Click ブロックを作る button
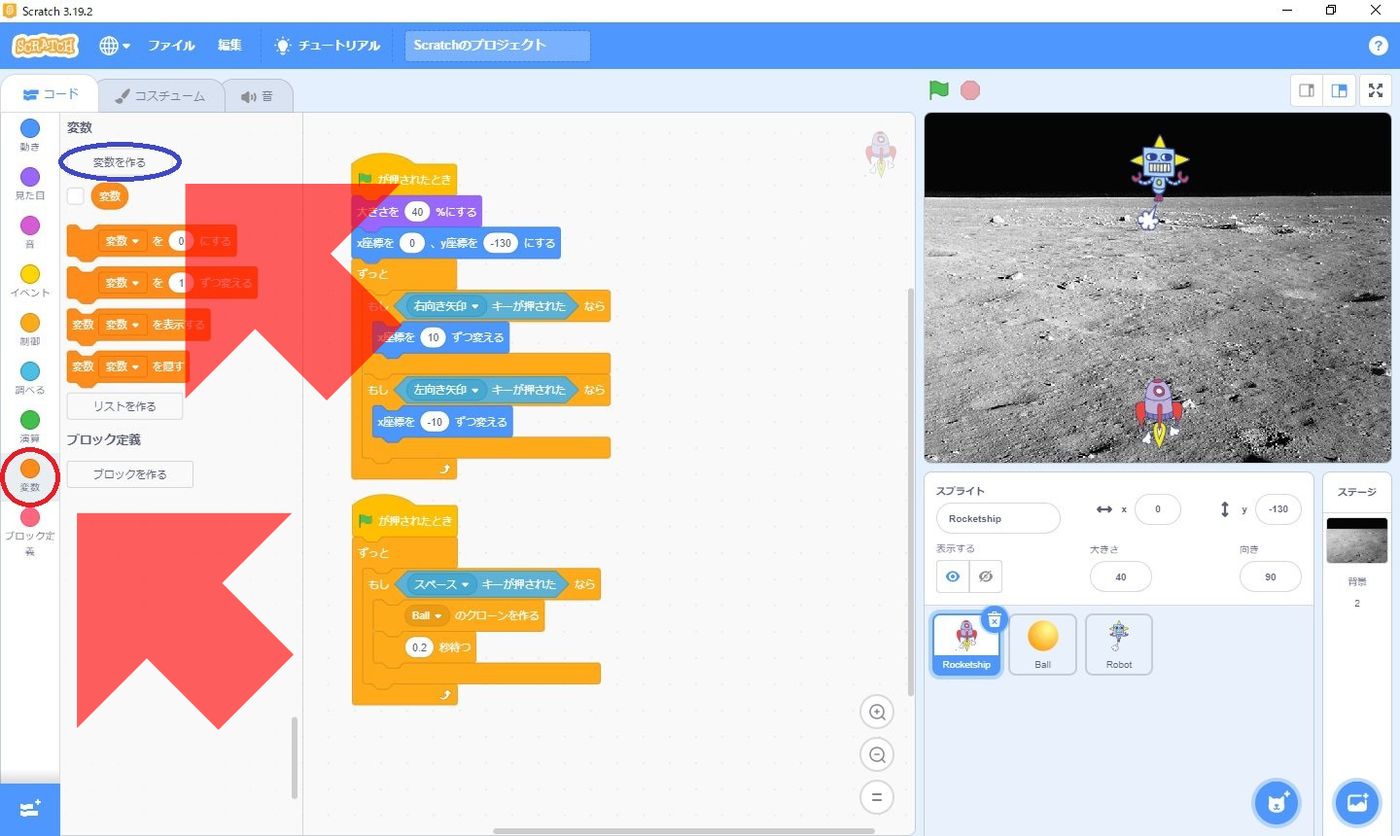1400x836 pixels. coord(130,474)
